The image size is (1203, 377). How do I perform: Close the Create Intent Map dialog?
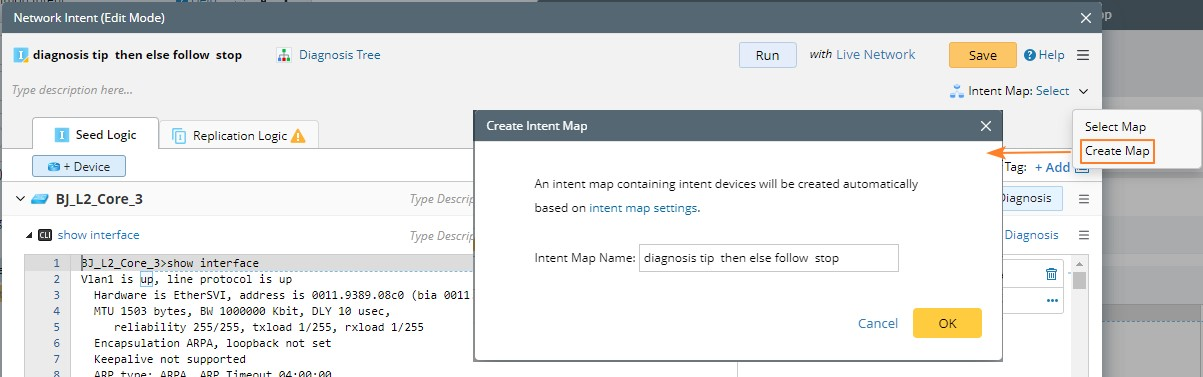tap(986, 126)
